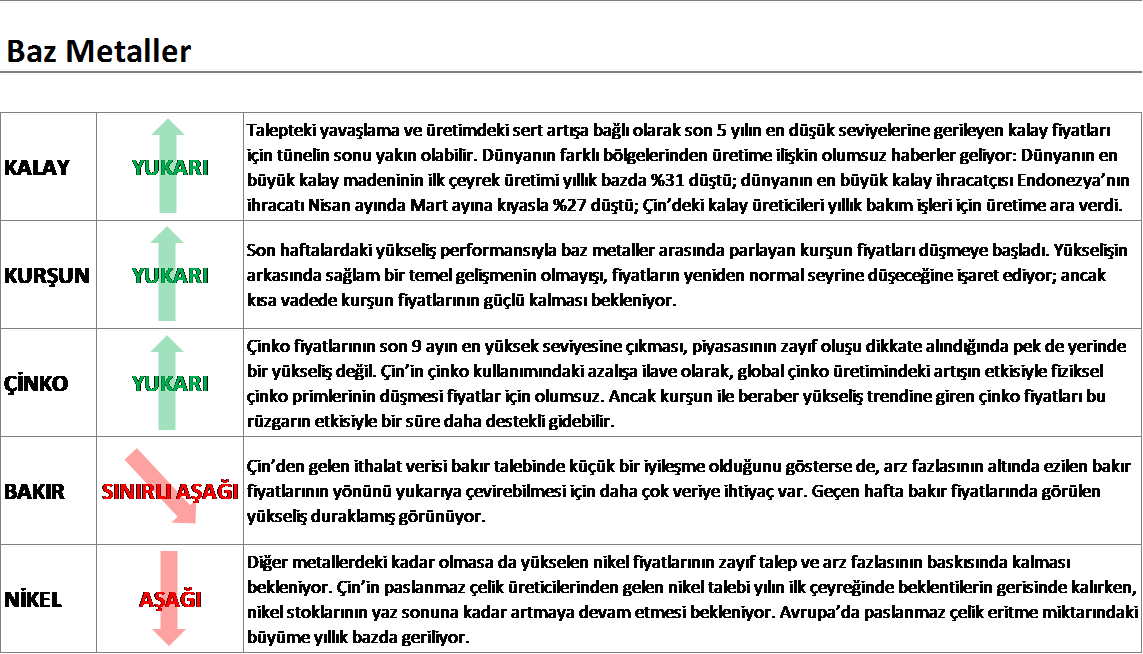1143x654 pixels.
Task: Select the KURŞUN metal name cell
Action: coord(48,275)
